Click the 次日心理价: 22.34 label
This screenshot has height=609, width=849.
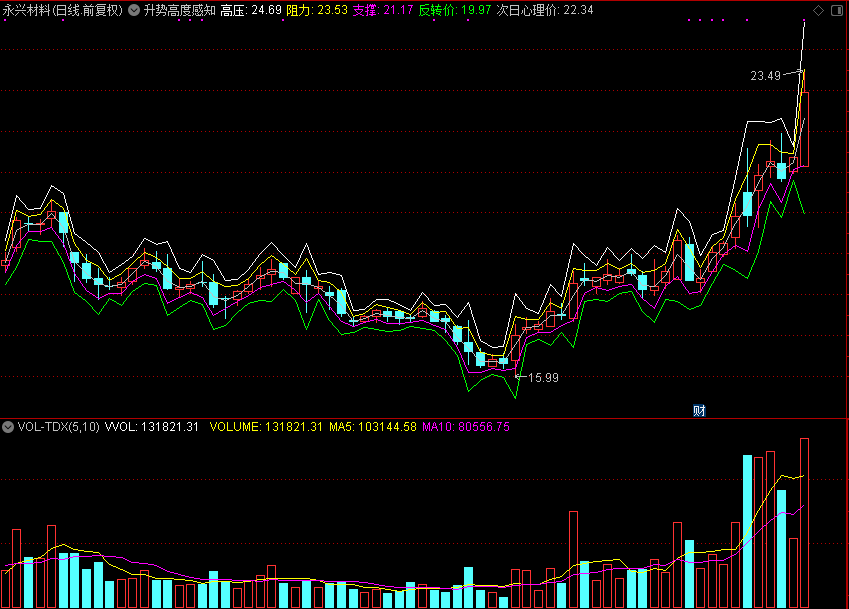545,10
